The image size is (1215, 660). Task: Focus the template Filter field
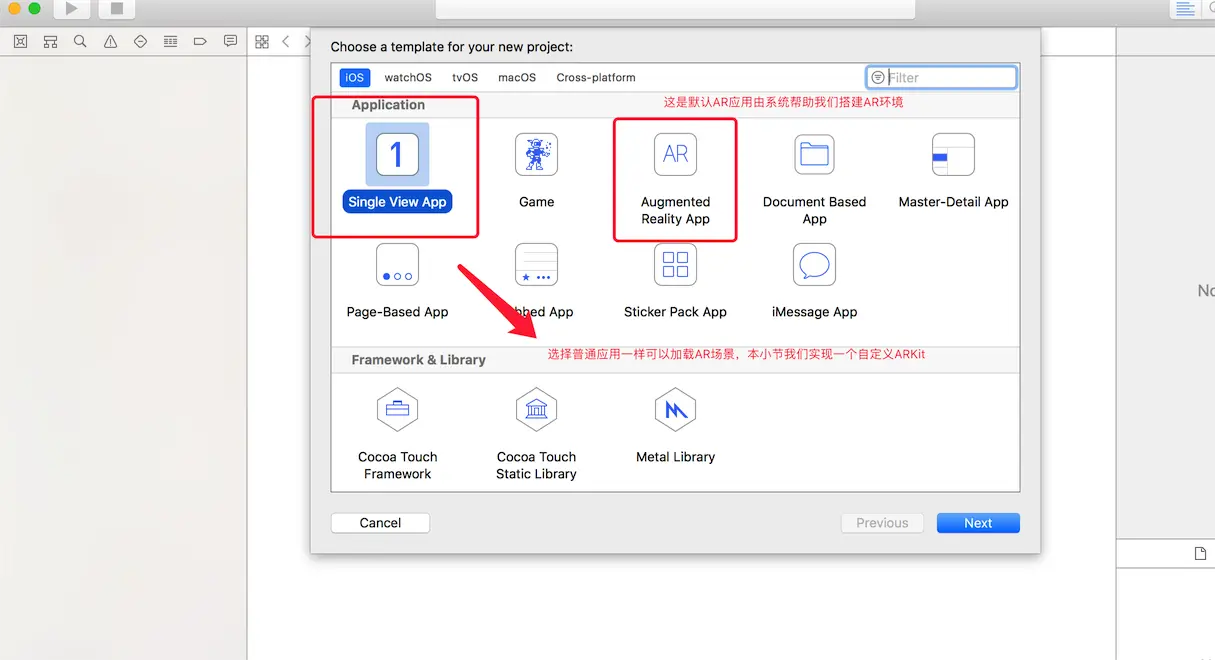tap(941, 77)
